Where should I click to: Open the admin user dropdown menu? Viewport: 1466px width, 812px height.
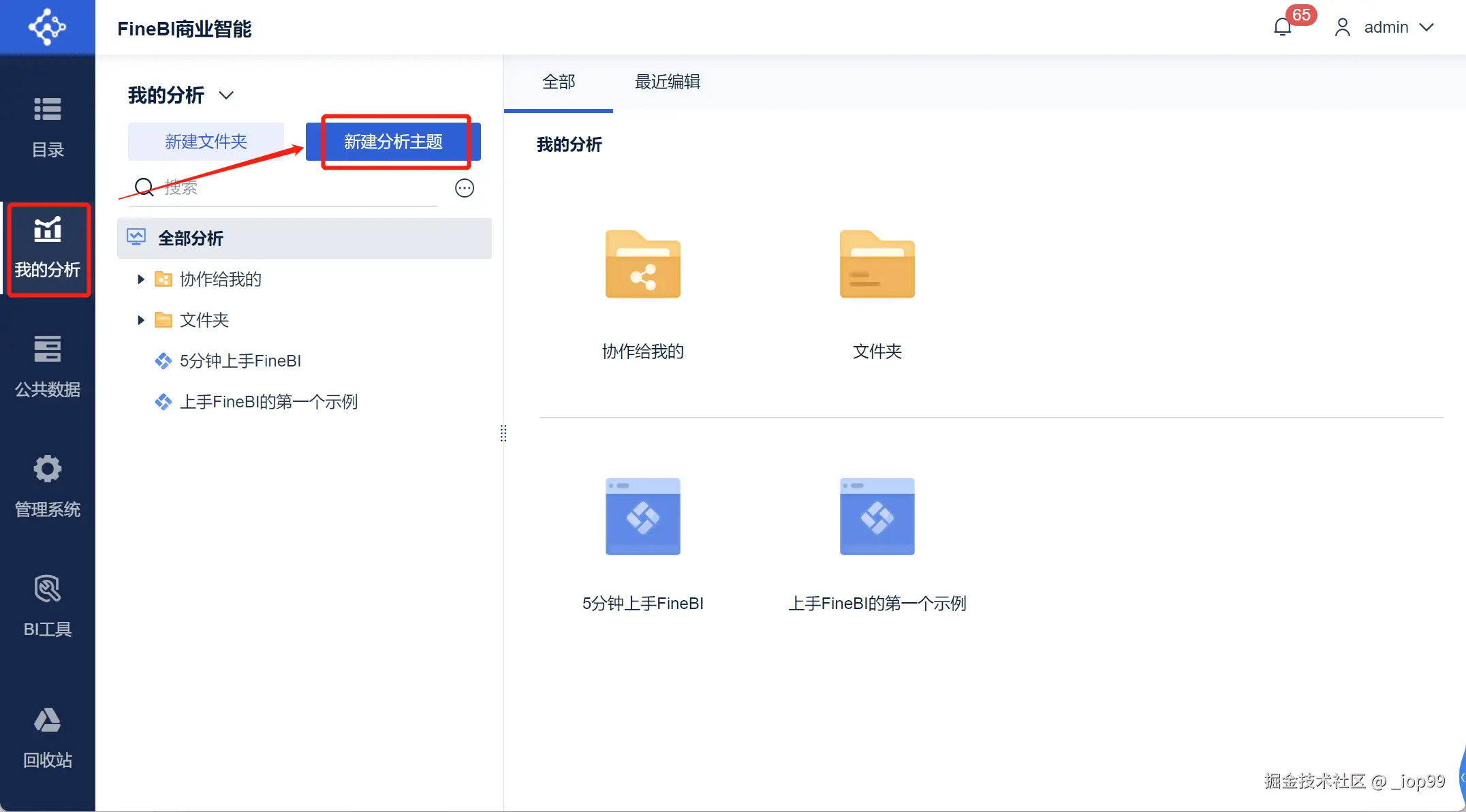[x=1386, y=27]
